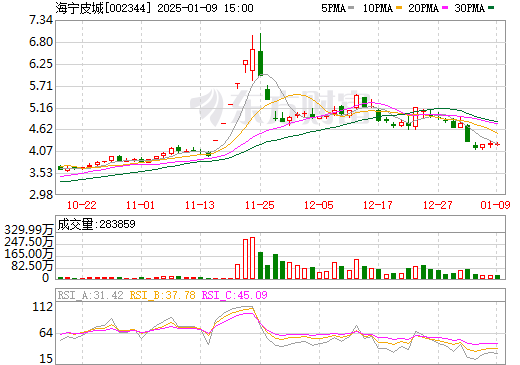520x365 pixels.
Task: Pick the grey 5PMA legend color dash
Action: point(351,7)
